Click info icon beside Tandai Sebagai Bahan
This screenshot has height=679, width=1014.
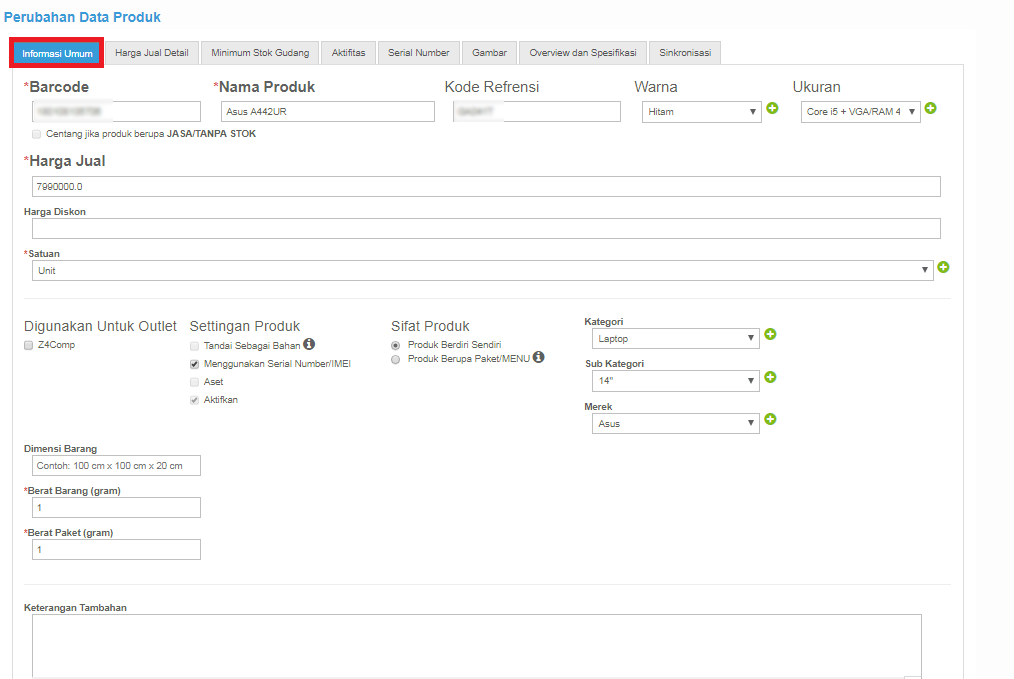tap(309, 344)
